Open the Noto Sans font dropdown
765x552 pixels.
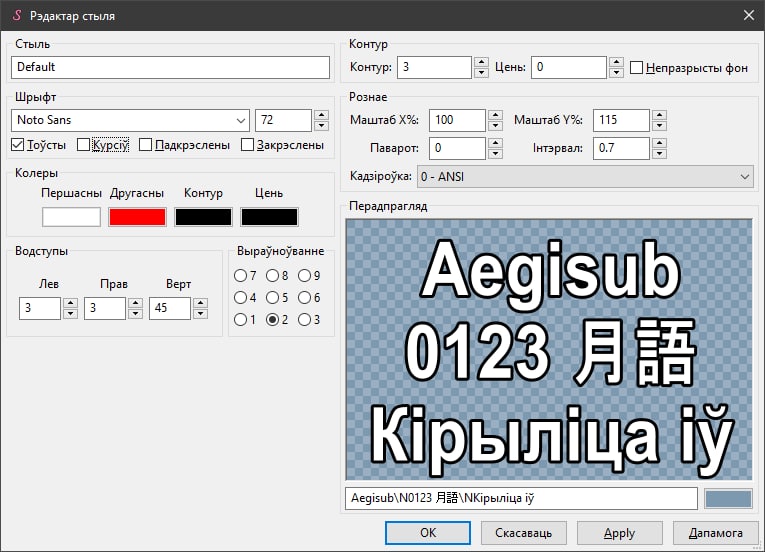click(x=241, y=121)
